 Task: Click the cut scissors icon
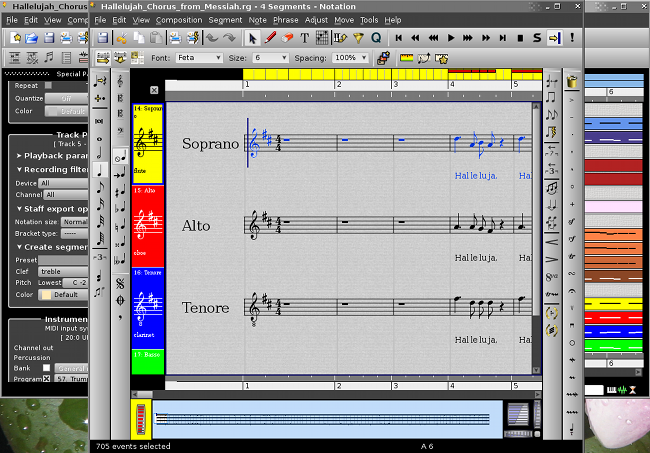click(x=121, y=38)
